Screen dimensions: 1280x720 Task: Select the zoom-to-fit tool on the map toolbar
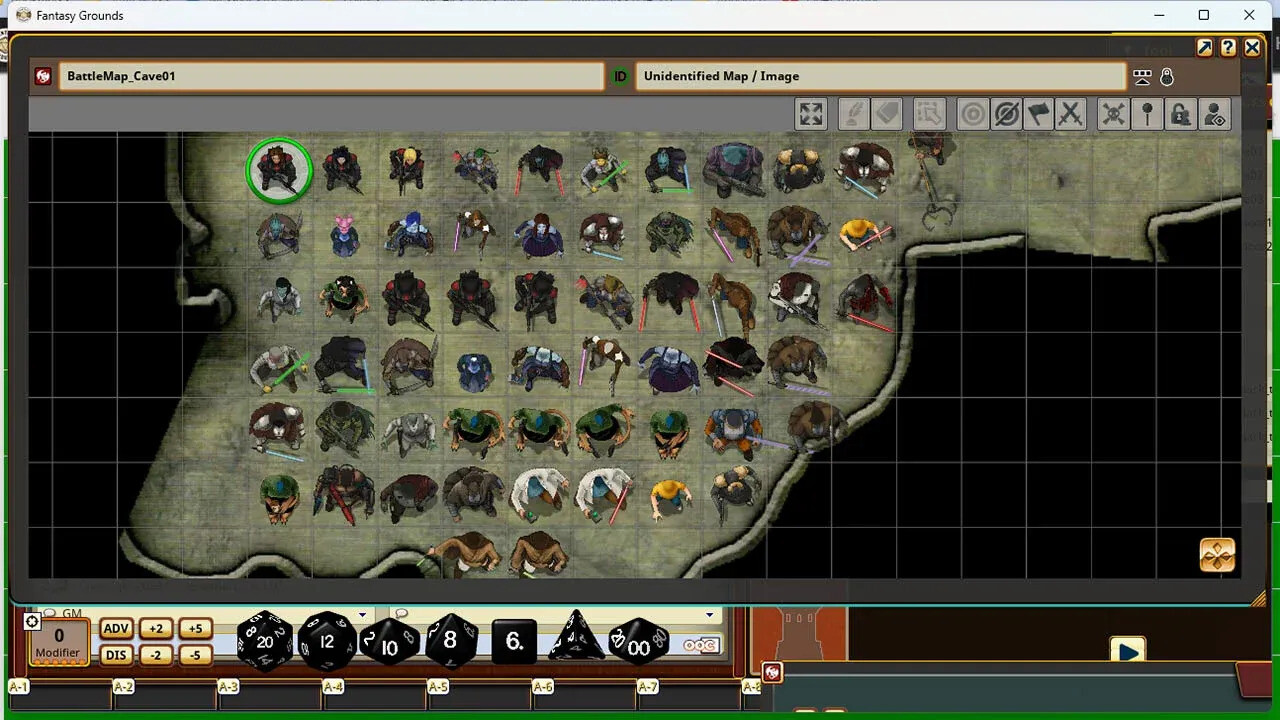(x=810, y=114)
